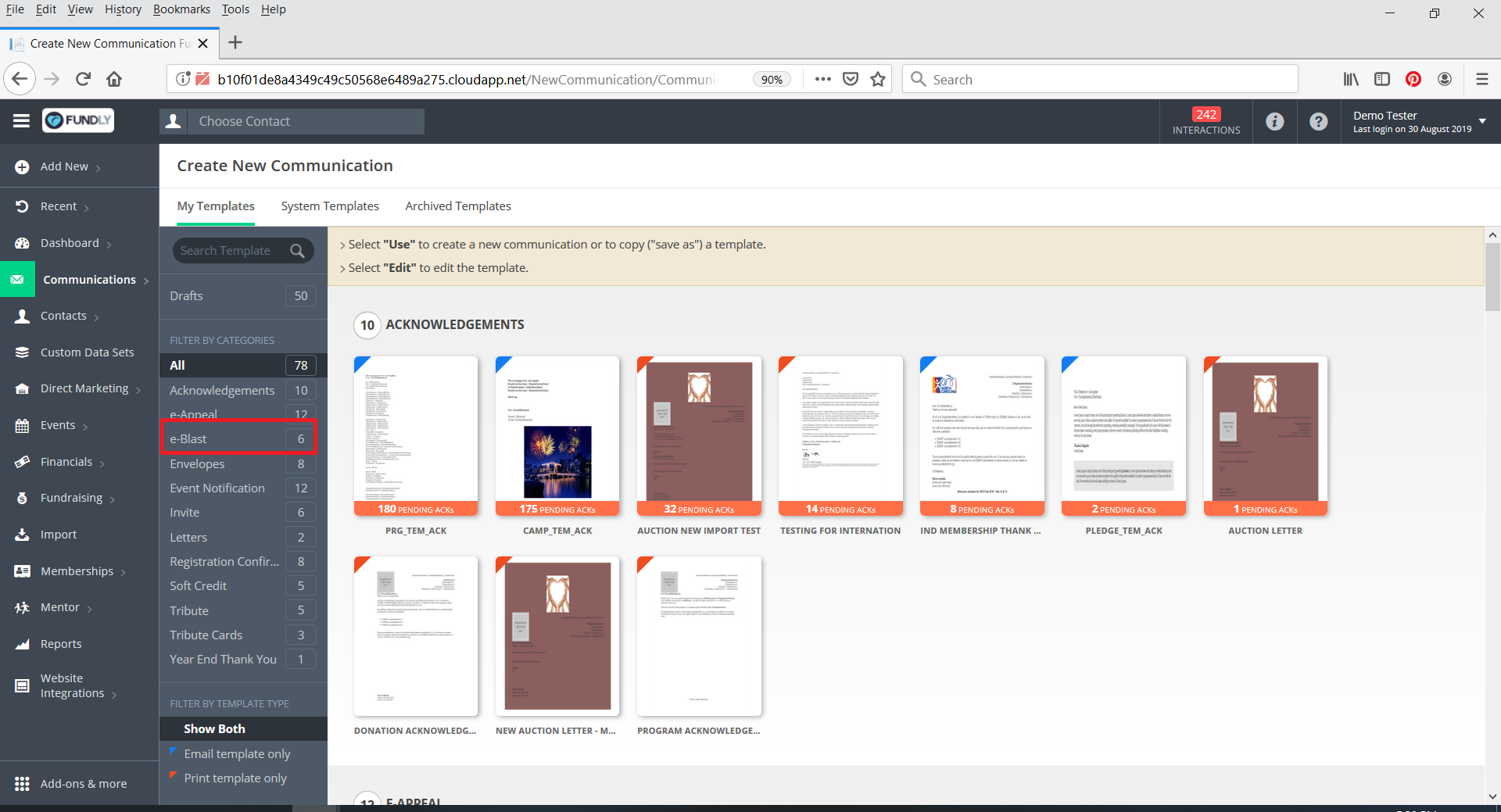
Task: Expand the Add New sidebar menu
Action: click(64, 166)
